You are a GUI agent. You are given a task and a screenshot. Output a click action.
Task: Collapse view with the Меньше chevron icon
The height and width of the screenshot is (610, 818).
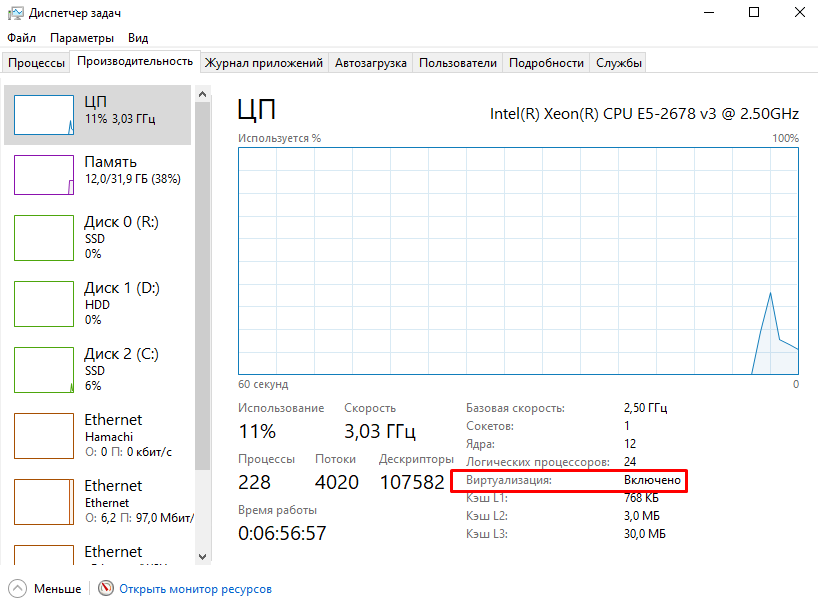click(x=17, y=589)
